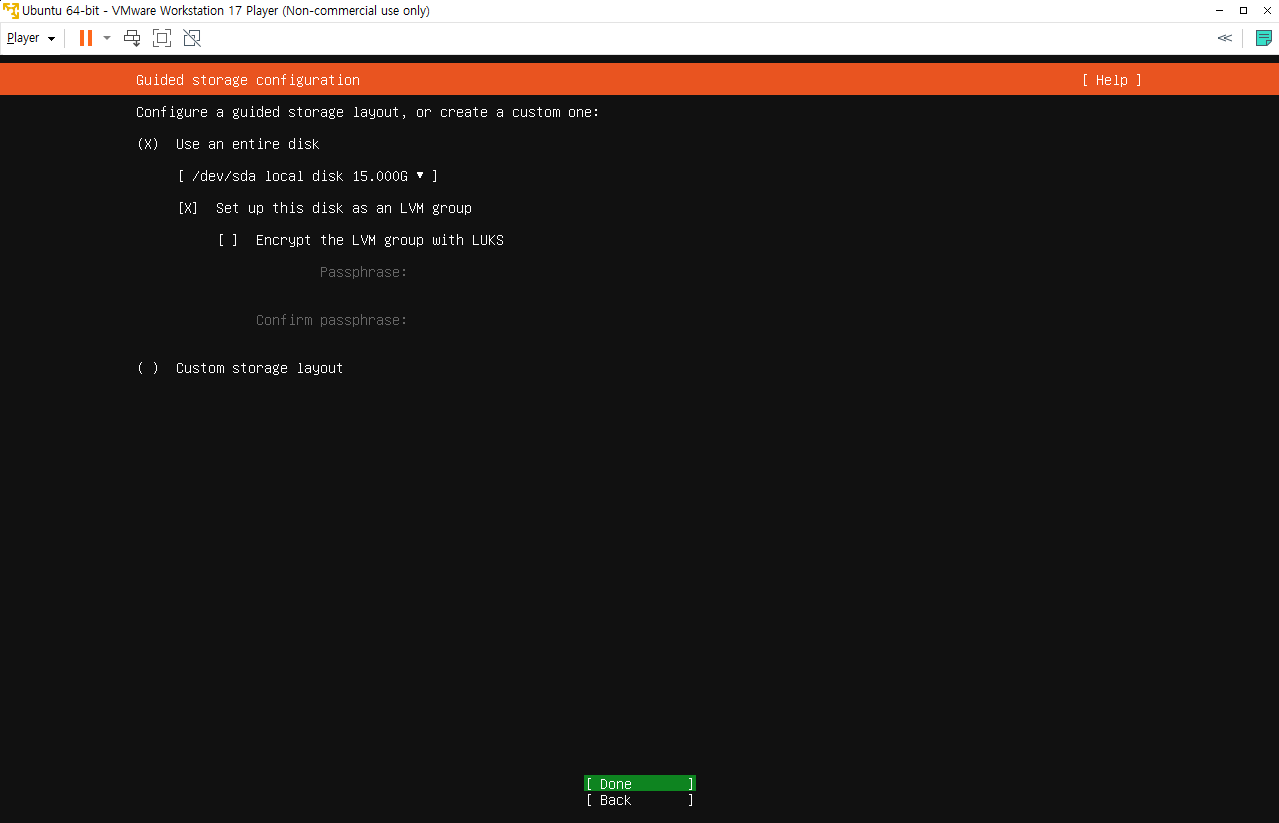The width and height of the screenshot is (1279, 823).
Task: Enter full screen mode
Action: pyautogui.click(x=162, y=38)
